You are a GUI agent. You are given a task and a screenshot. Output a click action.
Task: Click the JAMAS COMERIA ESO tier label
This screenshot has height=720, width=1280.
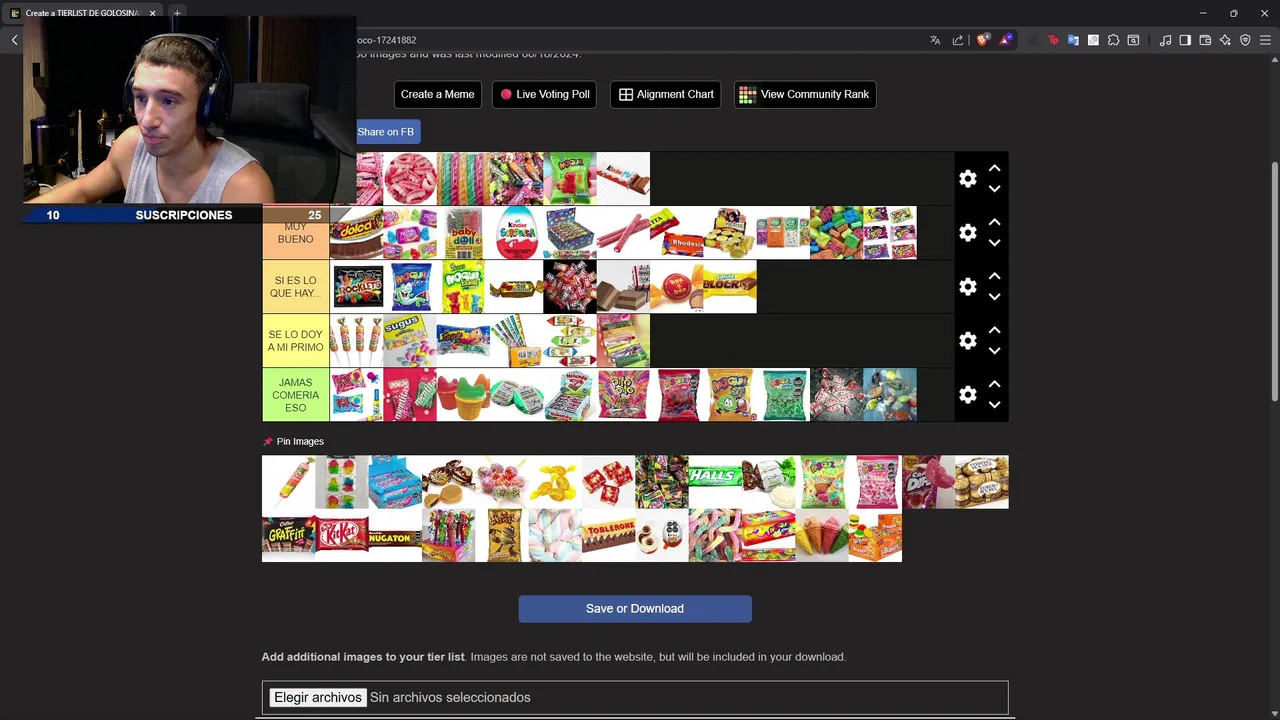tap(295, 395)
